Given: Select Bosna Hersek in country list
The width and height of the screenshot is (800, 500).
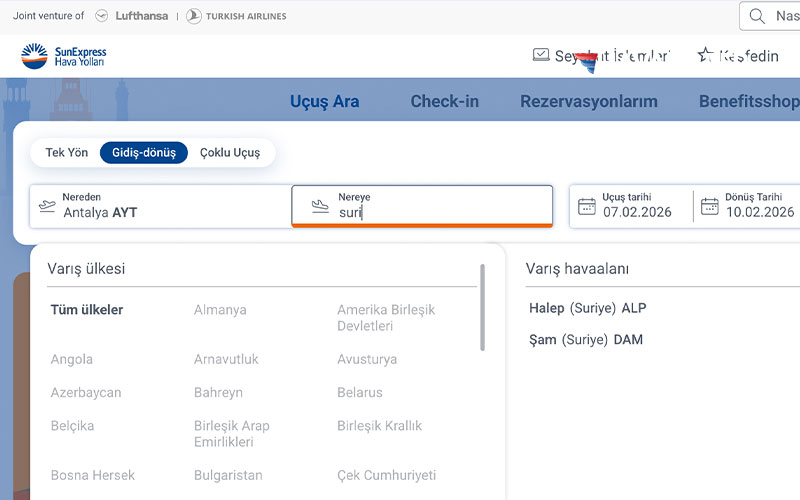Looking at the screenshot, I should pos(92,475).
